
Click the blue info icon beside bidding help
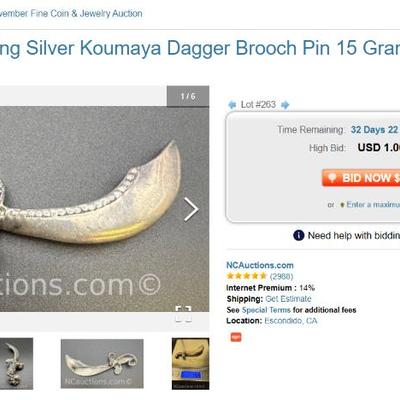click(299, 235)
